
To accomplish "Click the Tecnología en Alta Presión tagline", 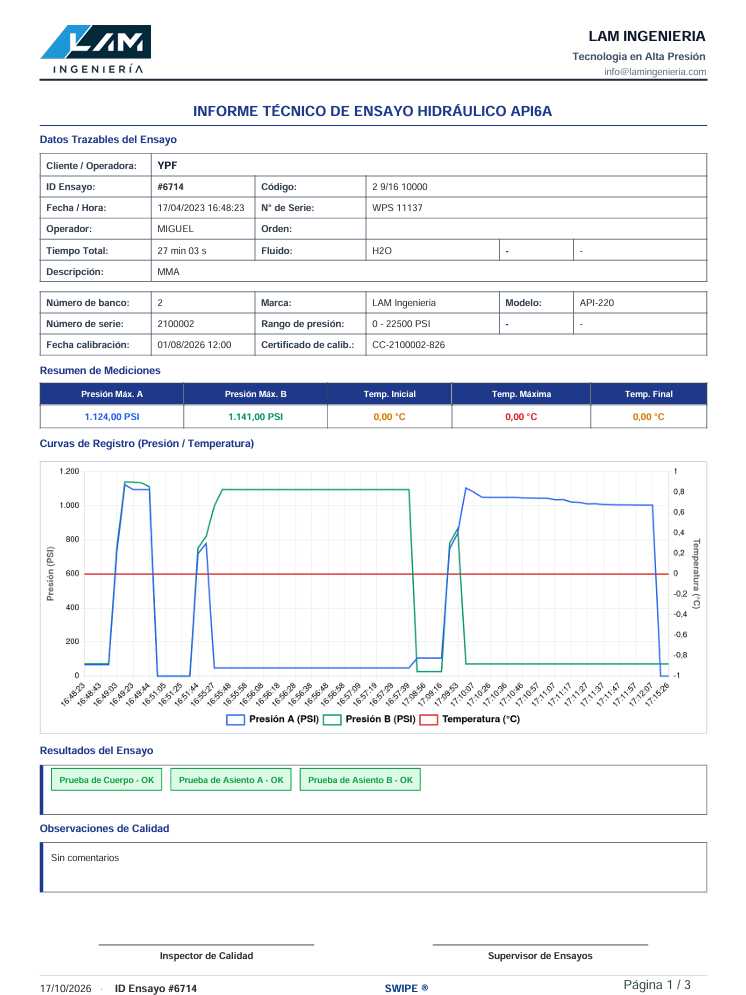I will pos(639,56).
